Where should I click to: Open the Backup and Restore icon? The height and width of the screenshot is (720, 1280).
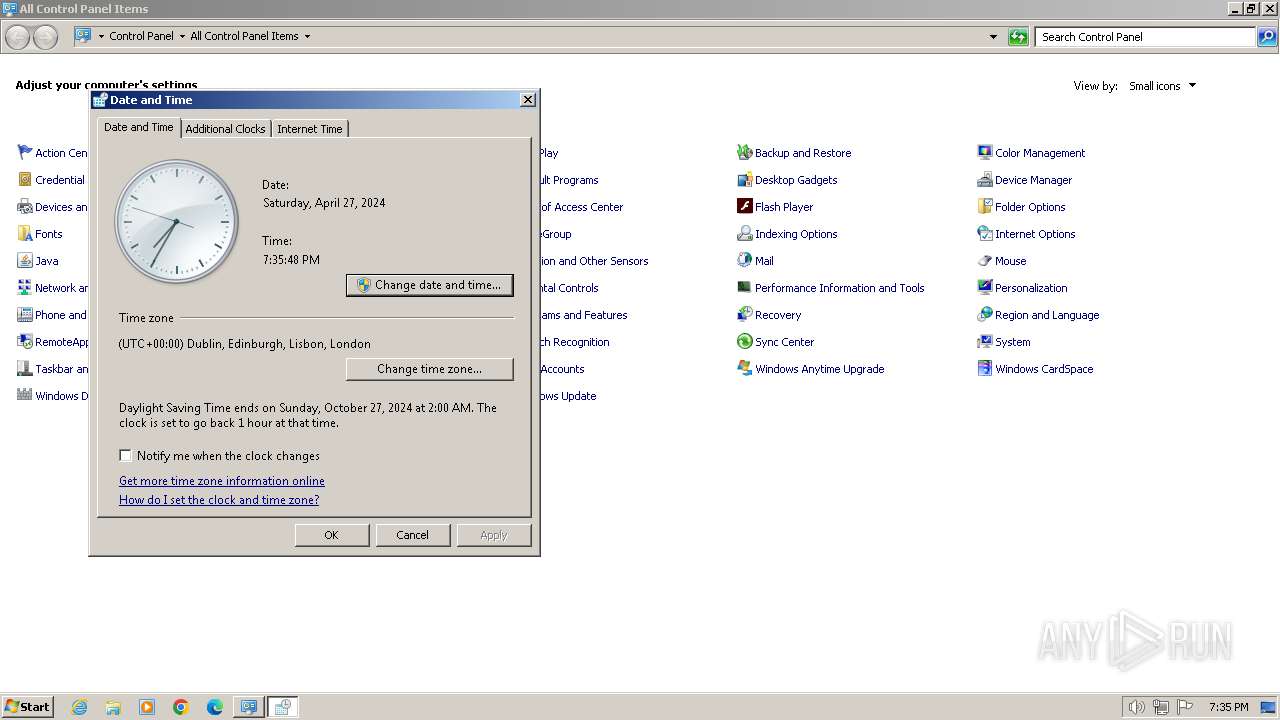[x=744, y=153]
